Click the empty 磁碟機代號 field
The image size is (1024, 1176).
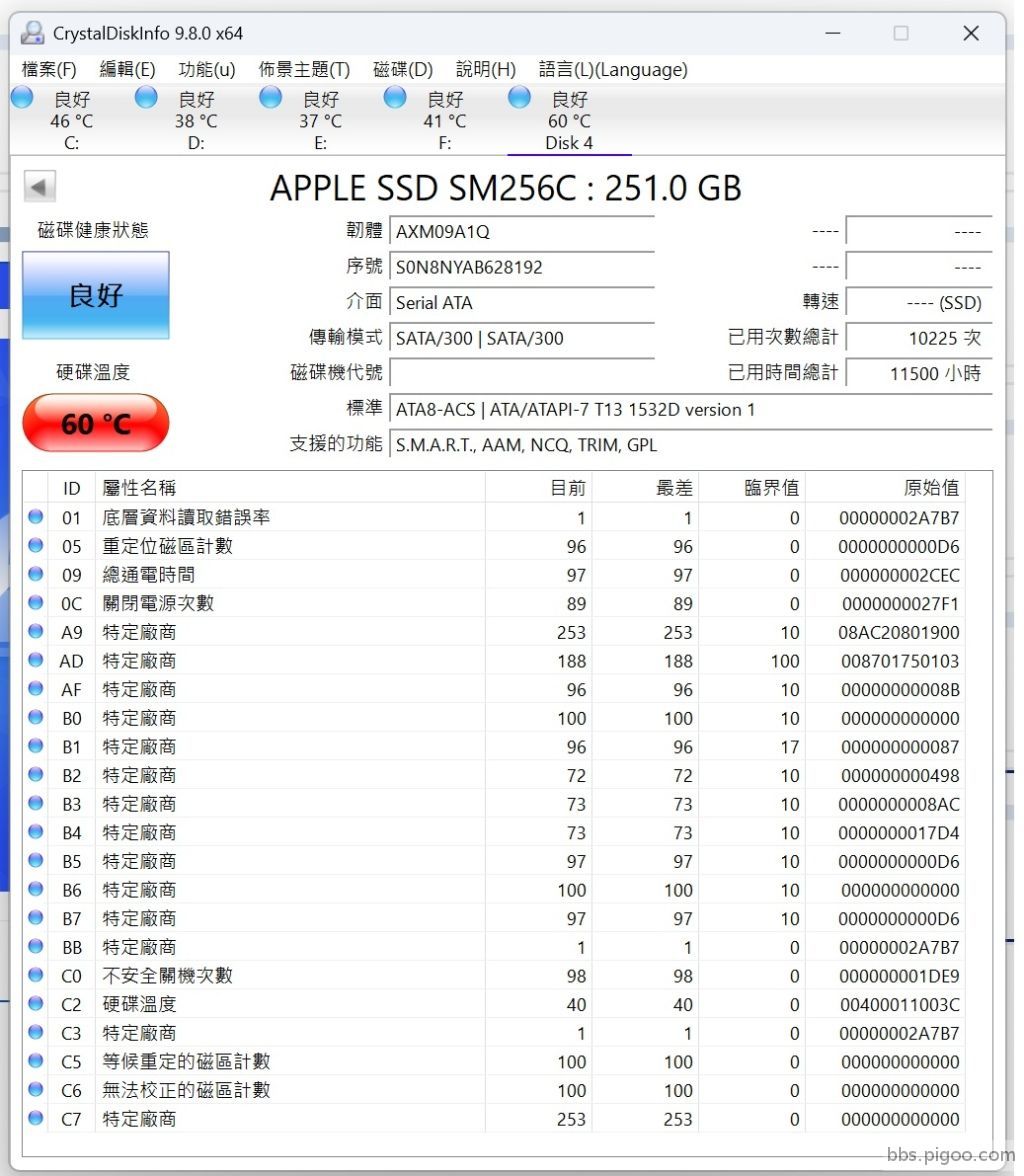[522, 373]
